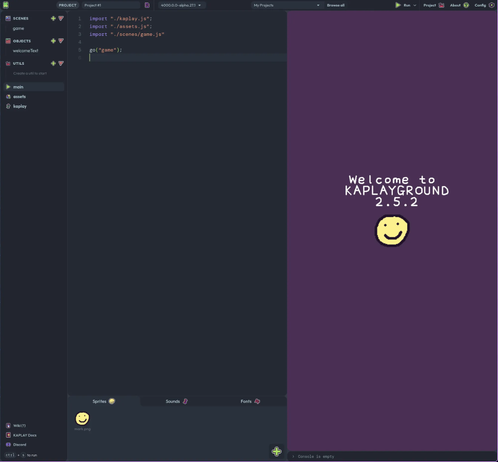The height and width of the screenshot is (462, 498).
Task: Click the smiley sprite in game preview
Action: 392,230
